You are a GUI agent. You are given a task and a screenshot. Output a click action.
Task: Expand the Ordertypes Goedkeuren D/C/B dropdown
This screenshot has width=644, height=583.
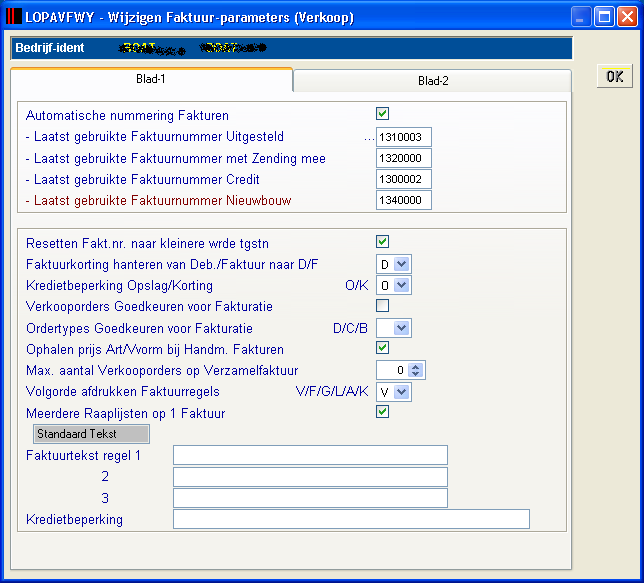401,328
